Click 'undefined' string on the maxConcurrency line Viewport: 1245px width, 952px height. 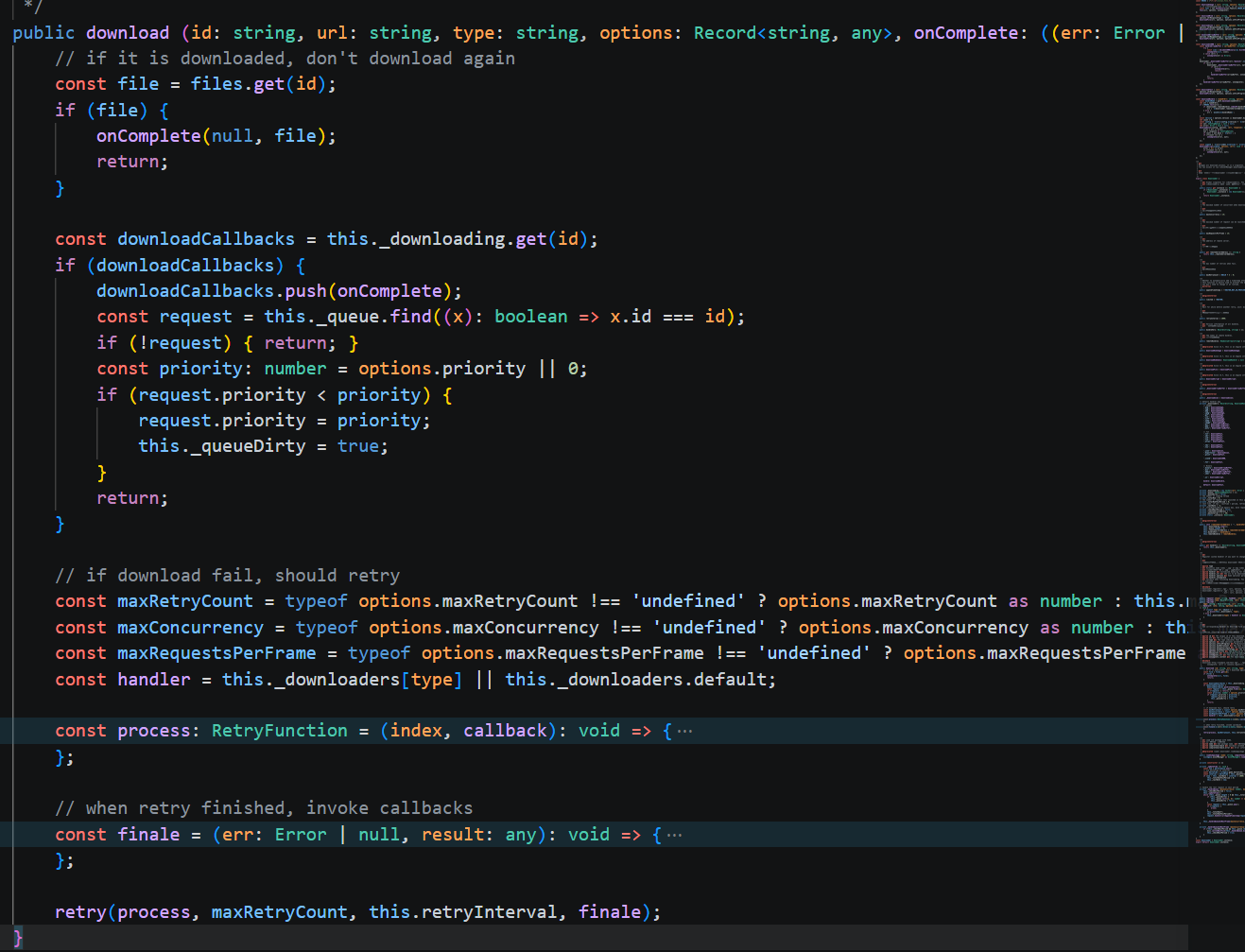(x=709, y=628)
